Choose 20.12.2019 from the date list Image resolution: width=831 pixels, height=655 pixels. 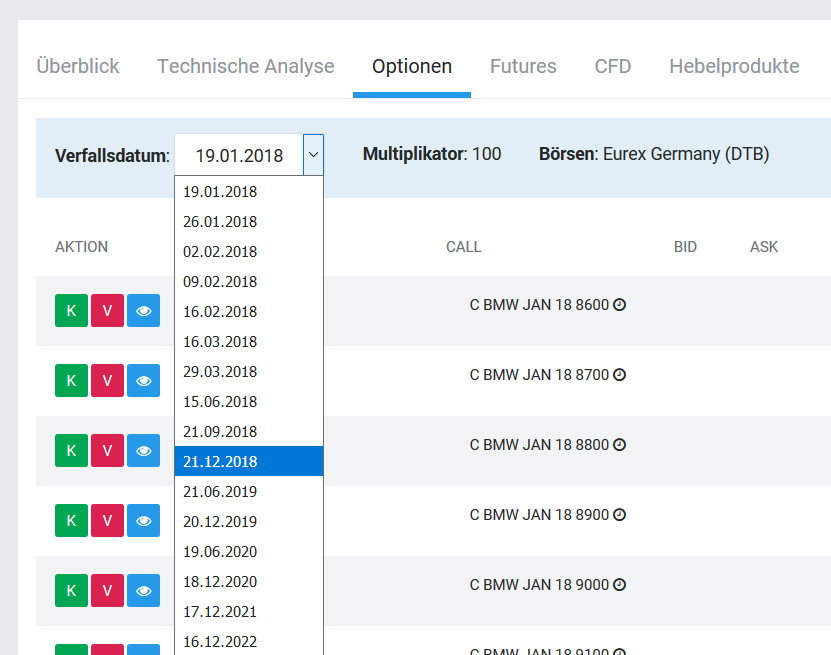coord(249,521)
